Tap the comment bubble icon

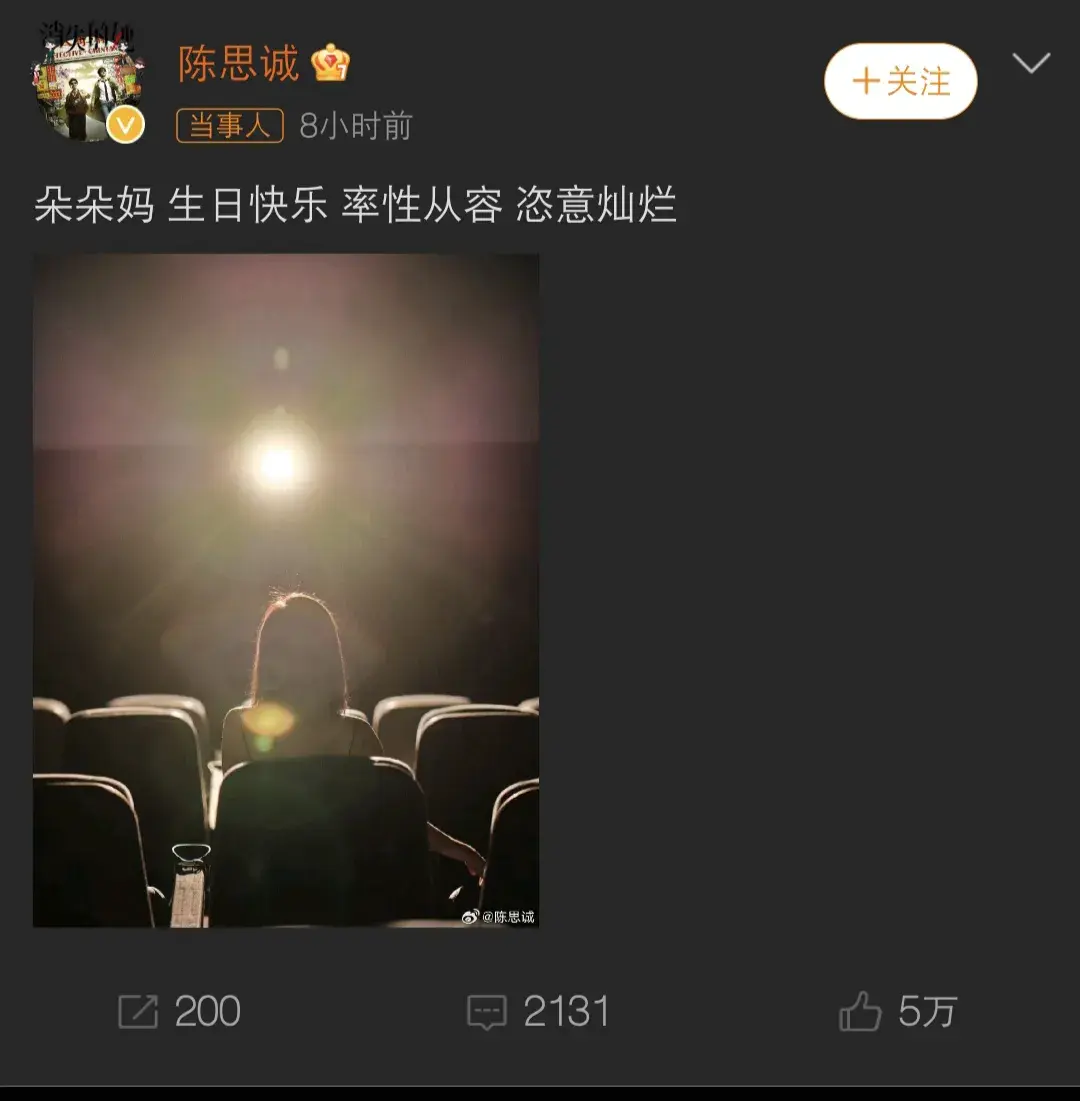(487, 1013)
